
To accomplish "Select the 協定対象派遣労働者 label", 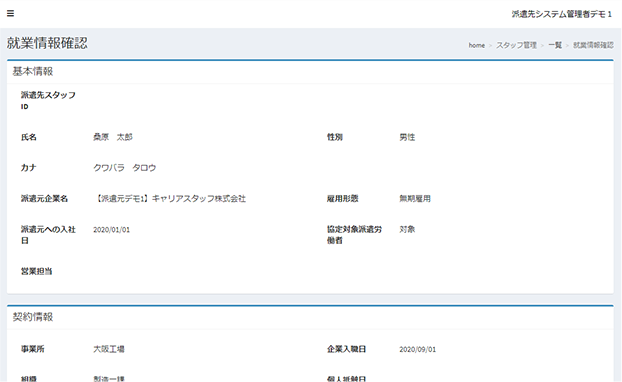I will click(x=354, y=235).
